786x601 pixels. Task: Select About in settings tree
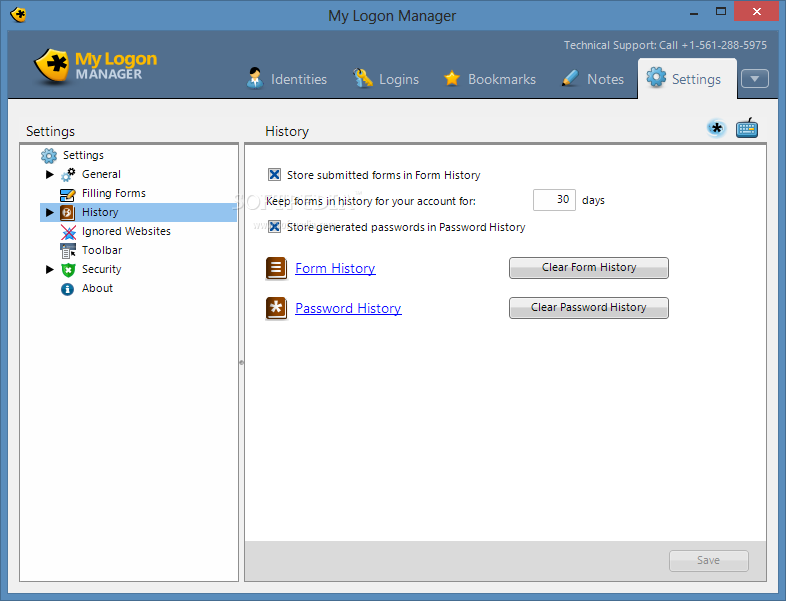97,289
